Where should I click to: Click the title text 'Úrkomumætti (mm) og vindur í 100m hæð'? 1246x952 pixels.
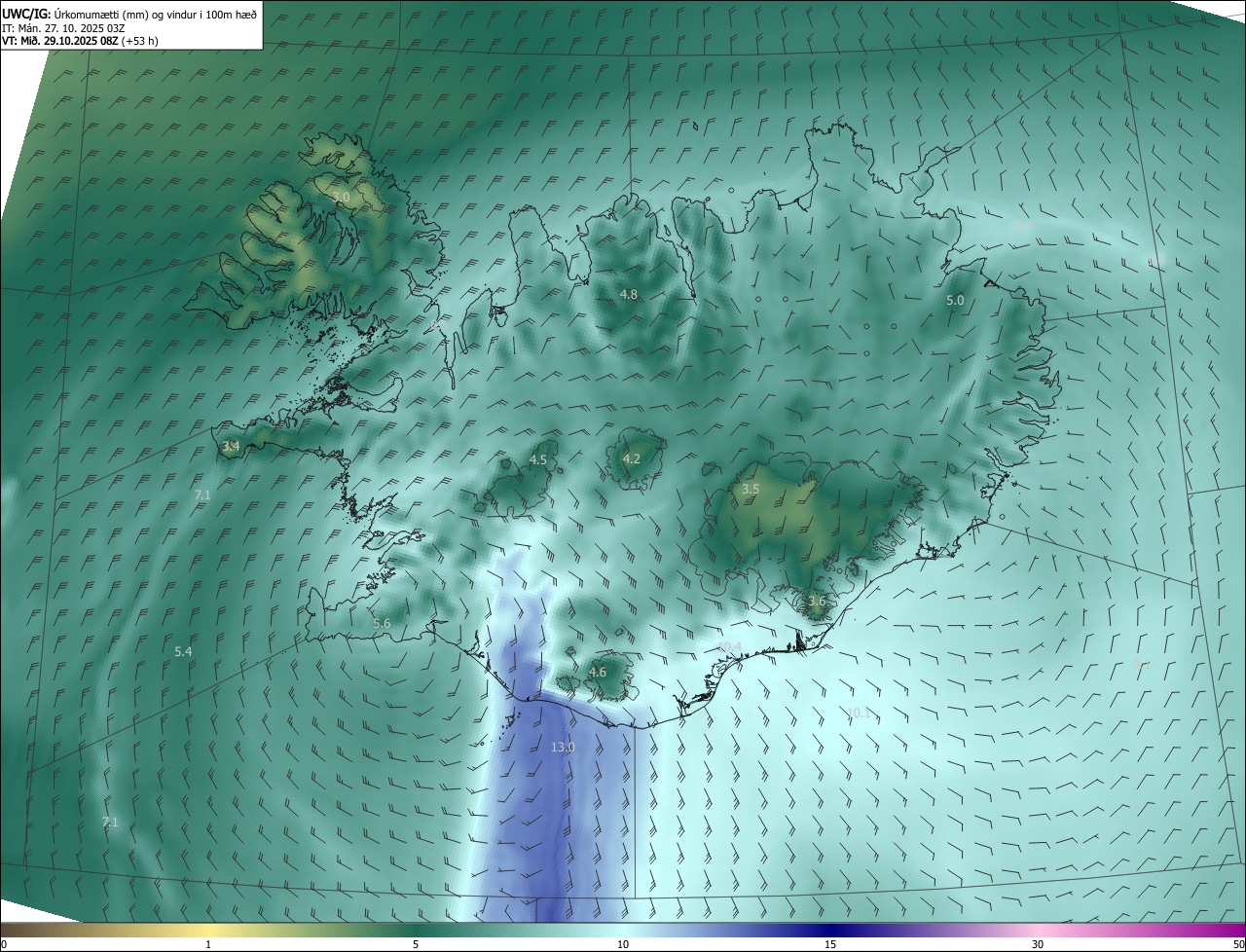coord(156,14)
